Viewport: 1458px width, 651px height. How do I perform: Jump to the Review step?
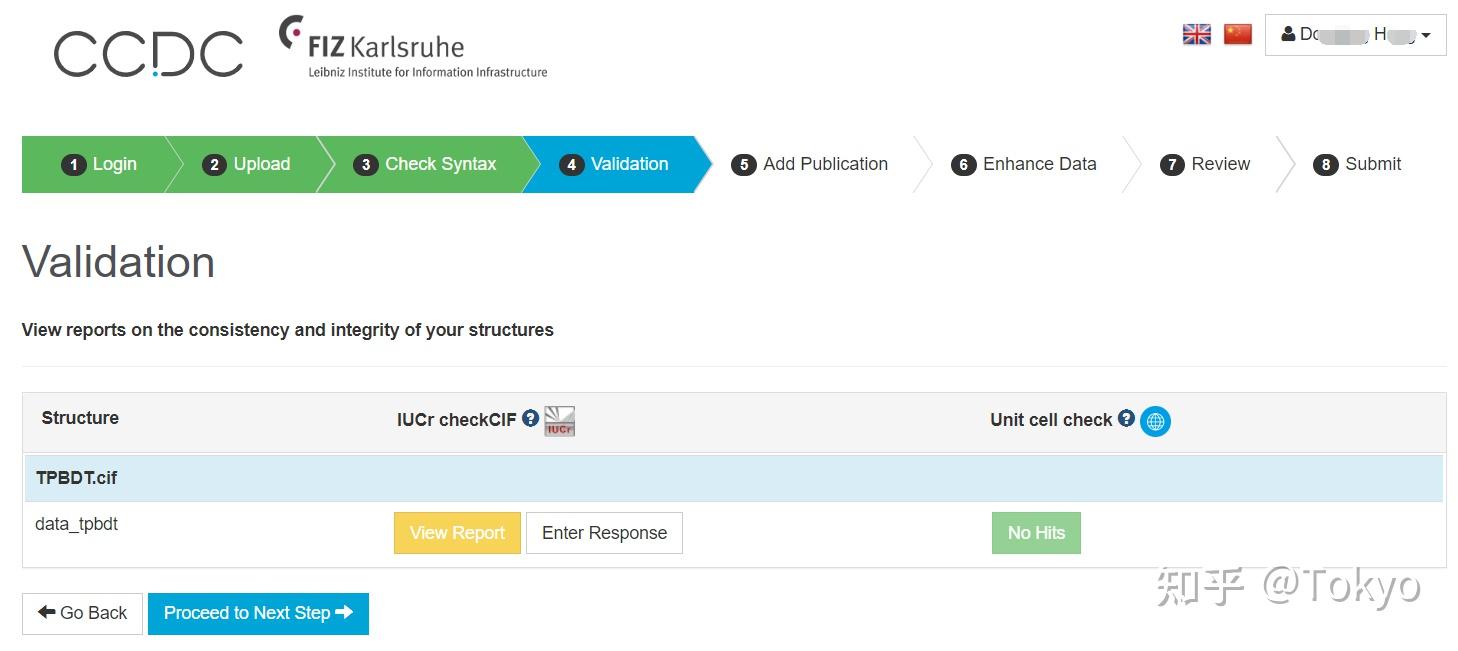(1205, 164)
